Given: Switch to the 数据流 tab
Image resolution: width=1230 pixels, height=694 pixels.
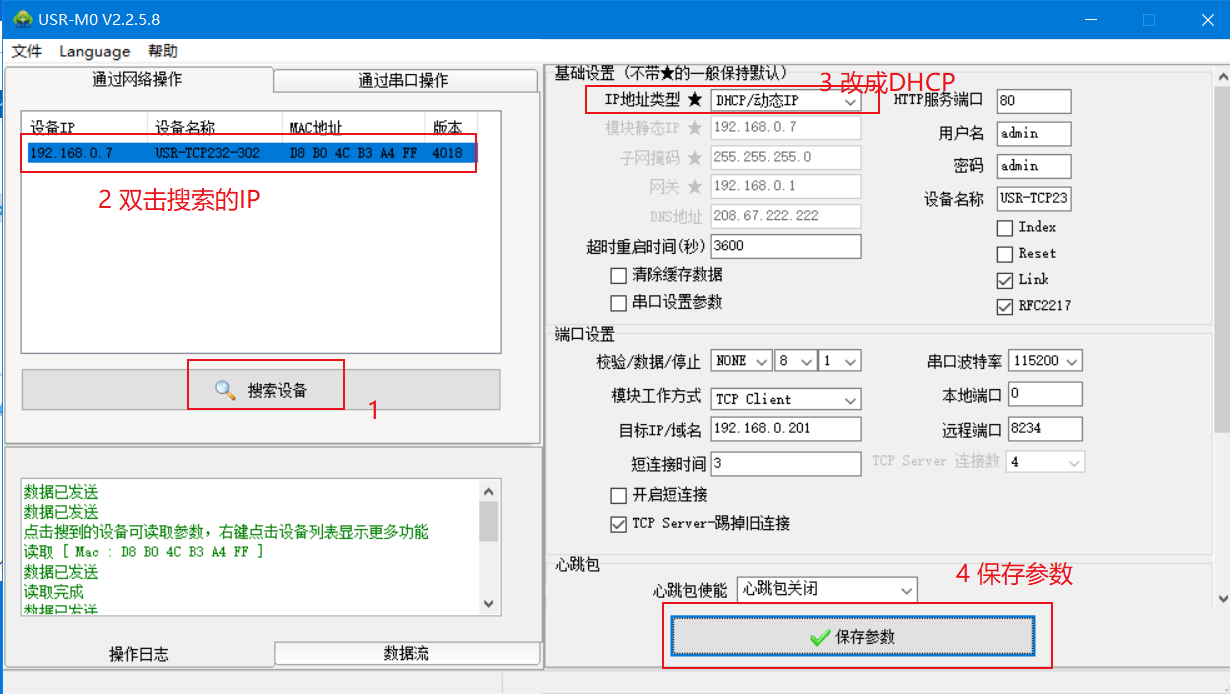Looking at the screenshot, I should (406, 653).
